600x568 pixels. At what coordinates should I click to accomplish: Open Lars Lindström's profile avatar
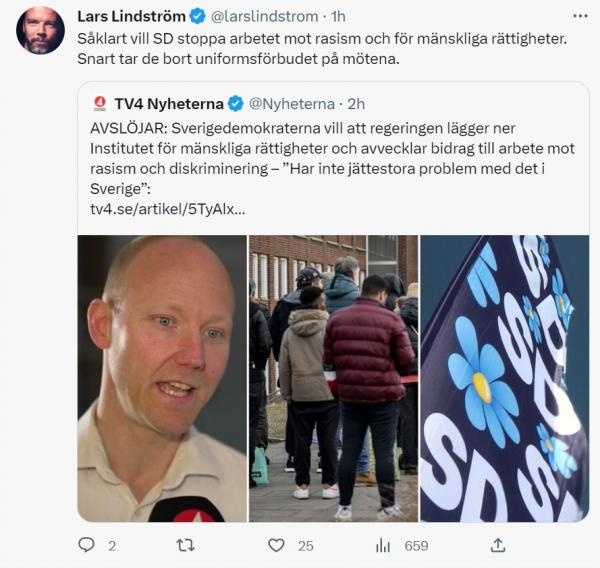(40, 31)
